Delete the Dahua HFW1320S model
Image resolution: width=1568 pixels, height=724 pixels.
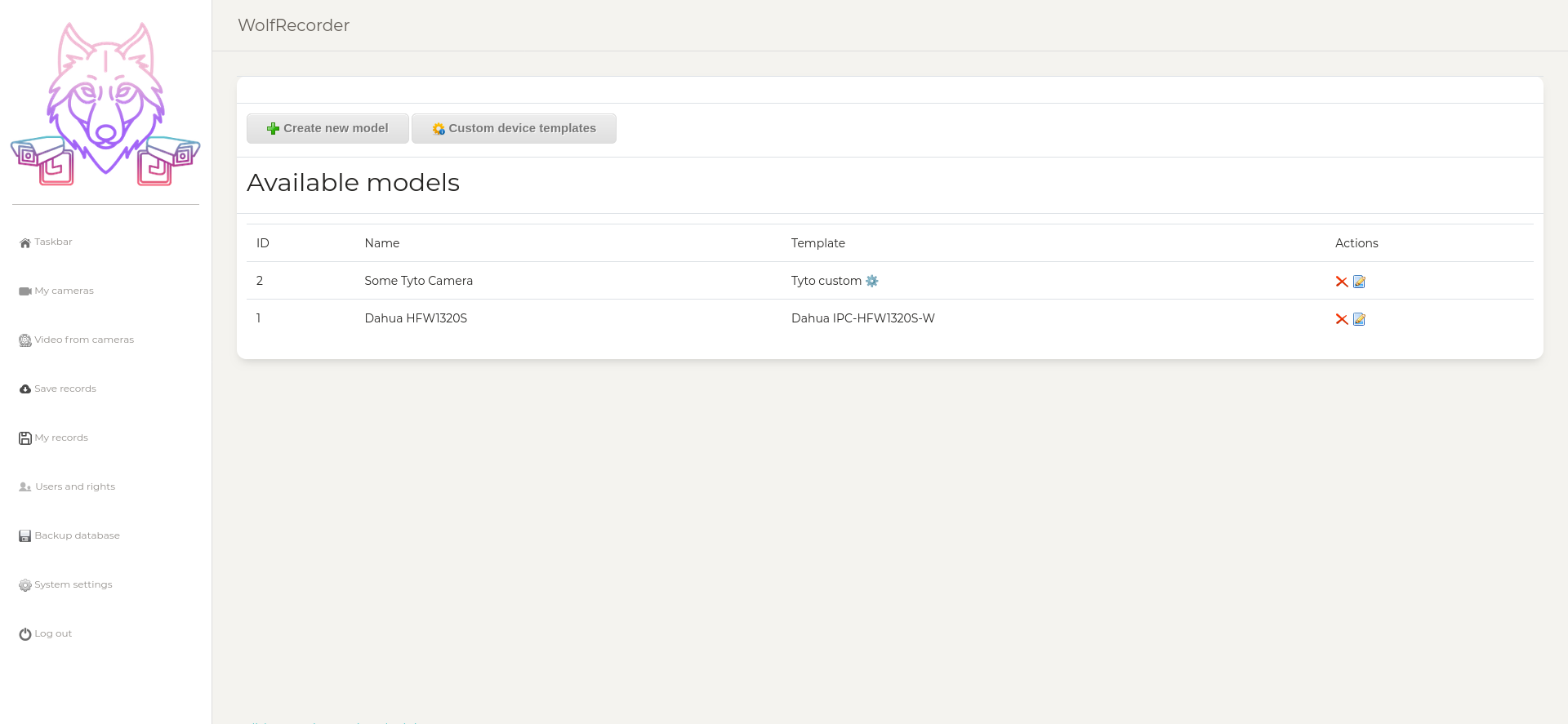coord(1341,319)
